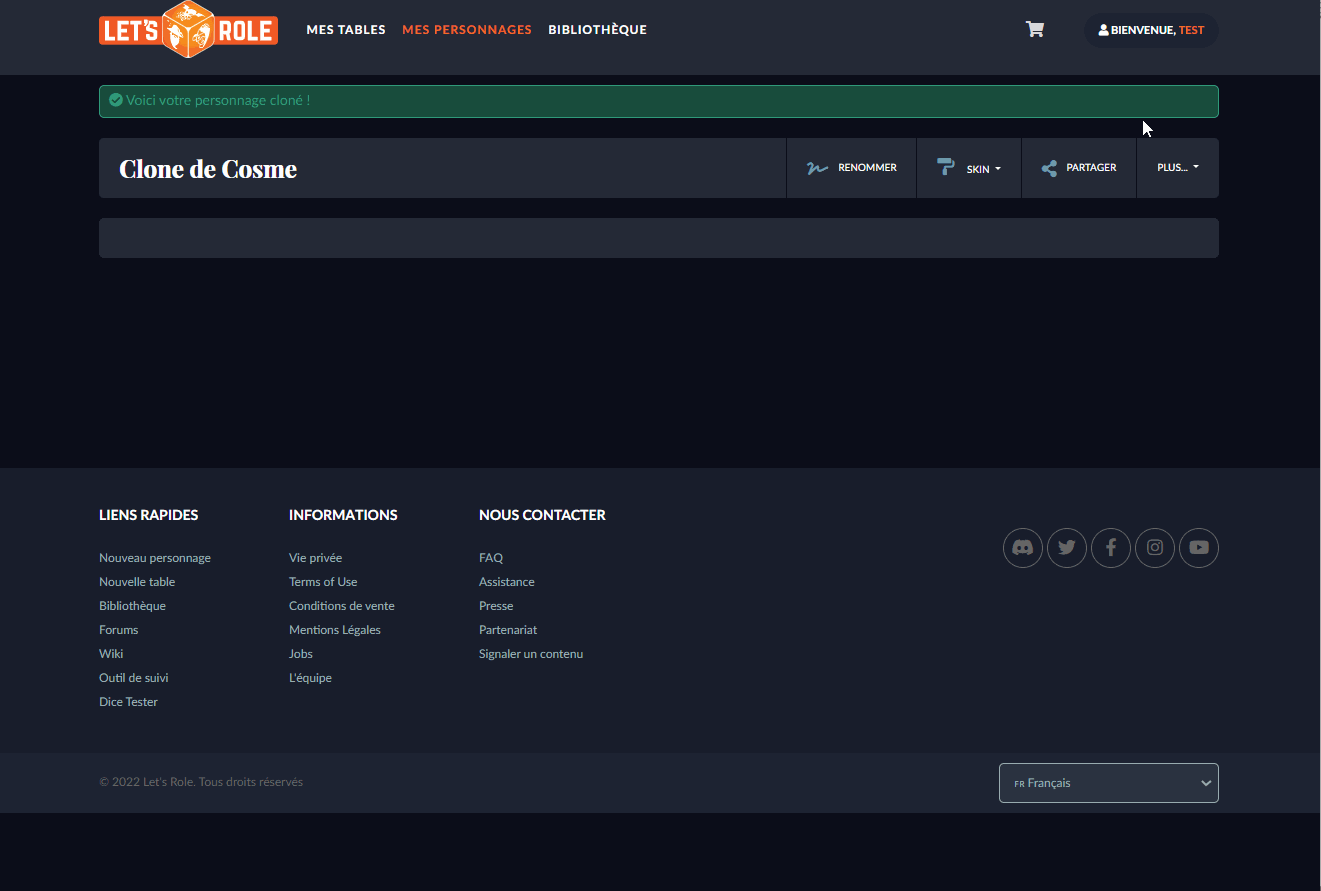Click the Renommer button
This screenshot has height=891, width=1321.
pos(851,168)
